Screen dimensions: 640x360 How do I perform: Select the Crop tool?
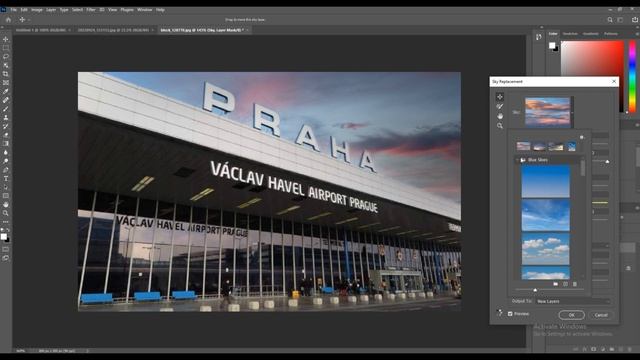point(6,74)
